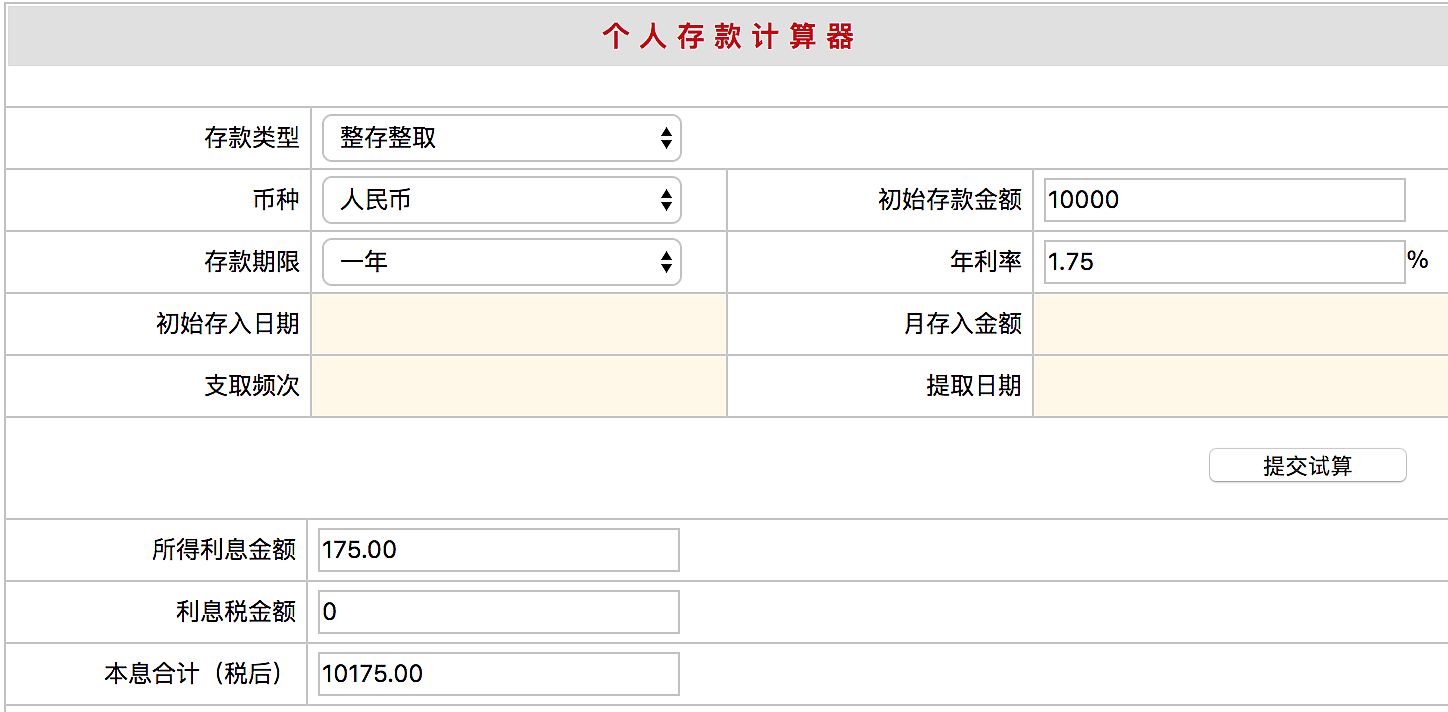Viewport: 1448px width, 712px height.
Task: Click the 本息合计（税后） label
Action: click(x=193, y=674)
